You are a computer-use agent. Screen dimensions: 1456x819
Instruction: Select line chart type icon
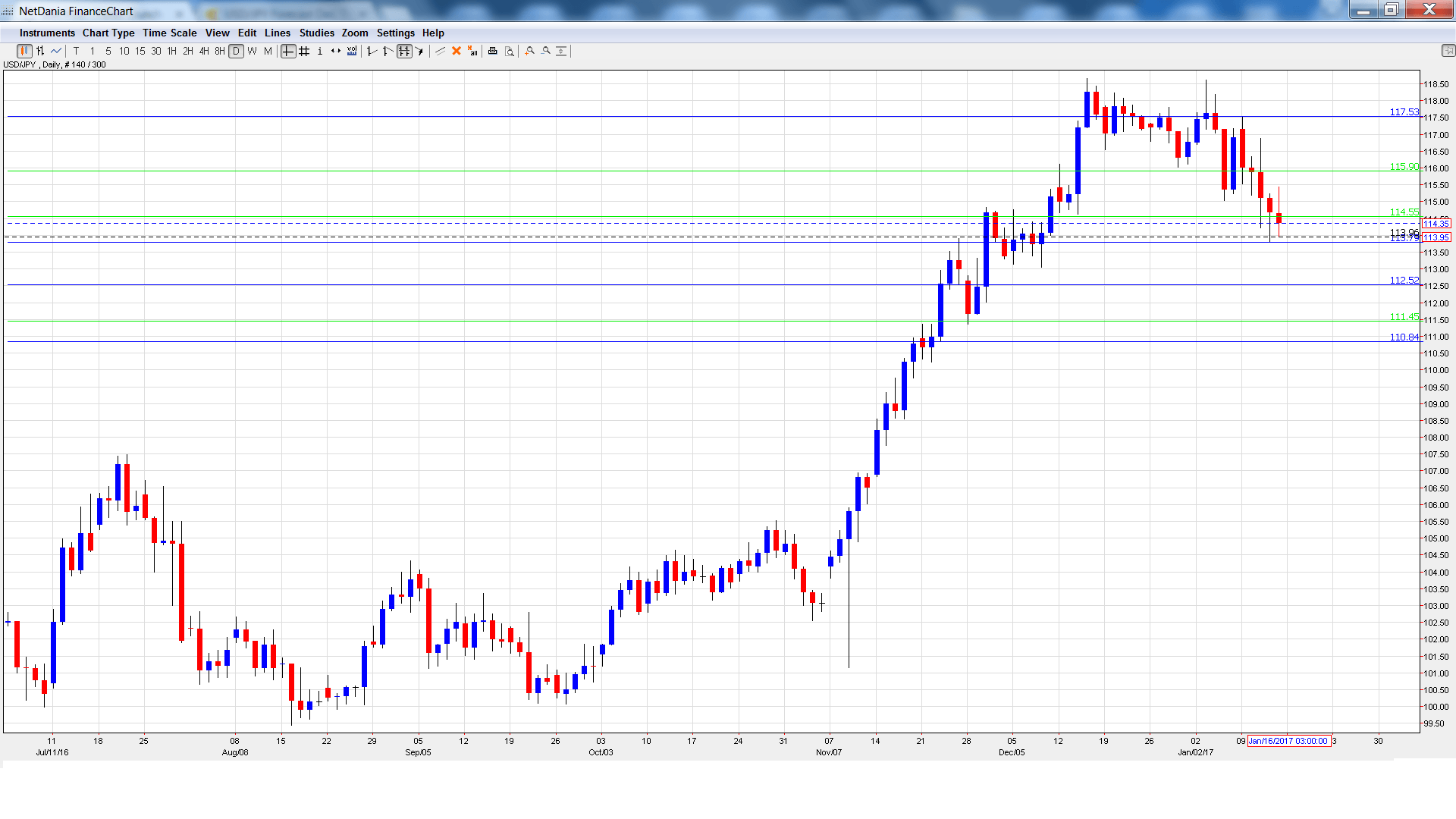point(56,51)
